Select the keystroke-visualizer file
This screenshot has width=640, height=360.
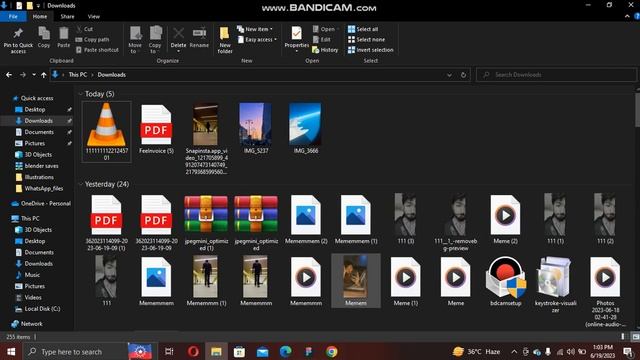(556, 284)
